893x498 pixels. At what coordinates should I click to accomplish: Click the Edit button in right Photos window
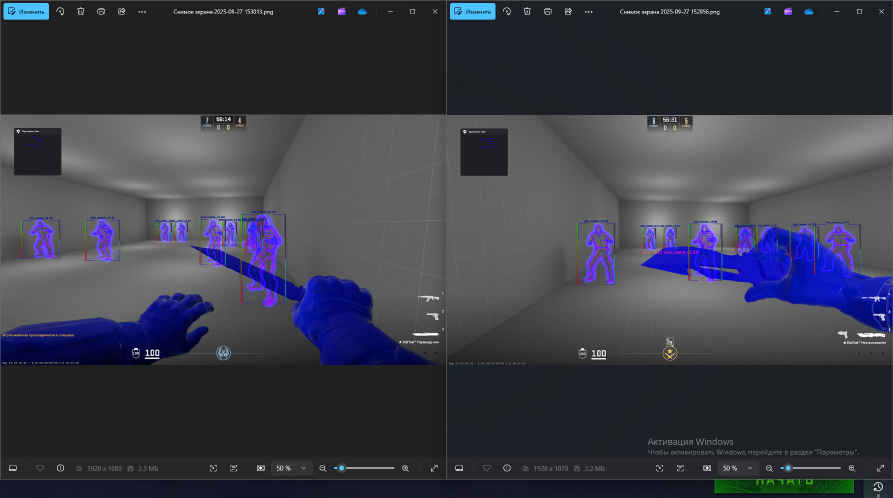(x=472, y=11)
